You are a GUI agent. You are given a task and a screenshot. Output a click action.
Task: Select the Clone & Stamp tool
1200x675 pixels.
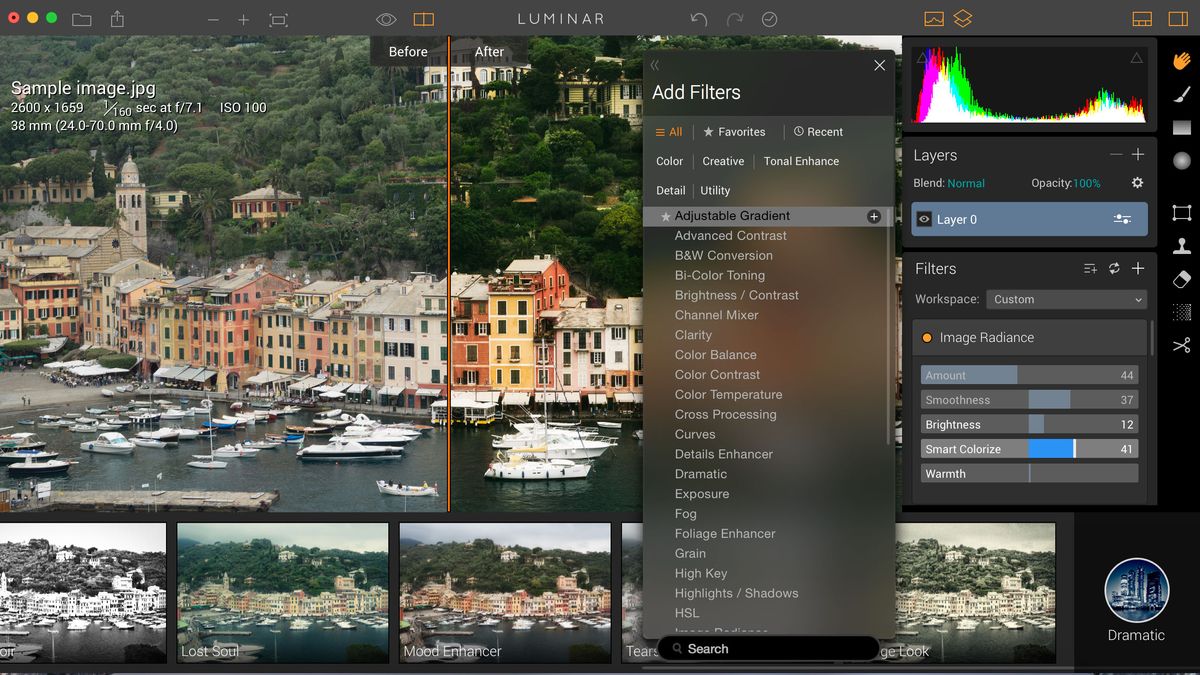(1181, 246)
